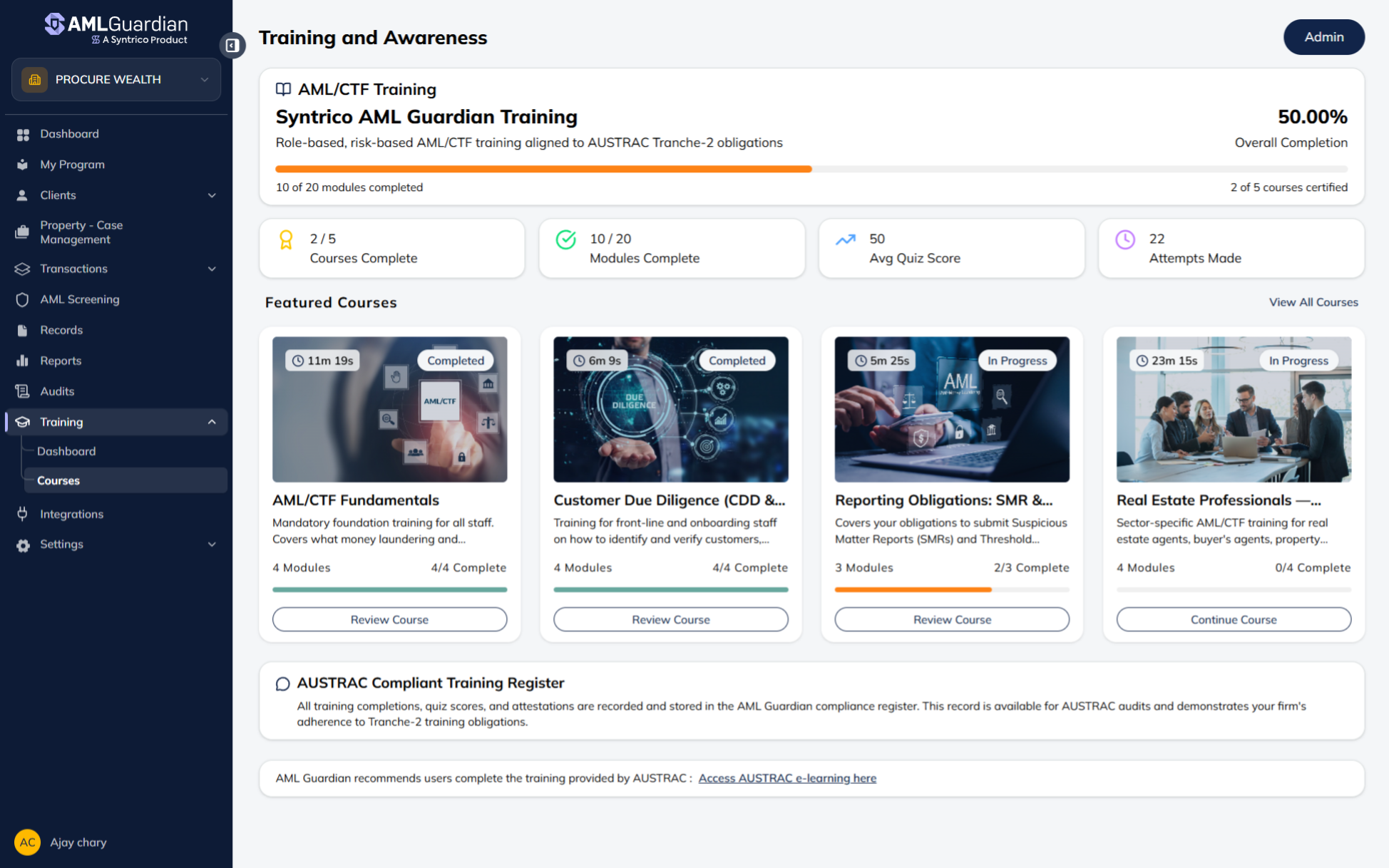The width and height of the screenshot is (1389, 868).
Task: Click the Transactions layers icon
Action: coord(23,269)
